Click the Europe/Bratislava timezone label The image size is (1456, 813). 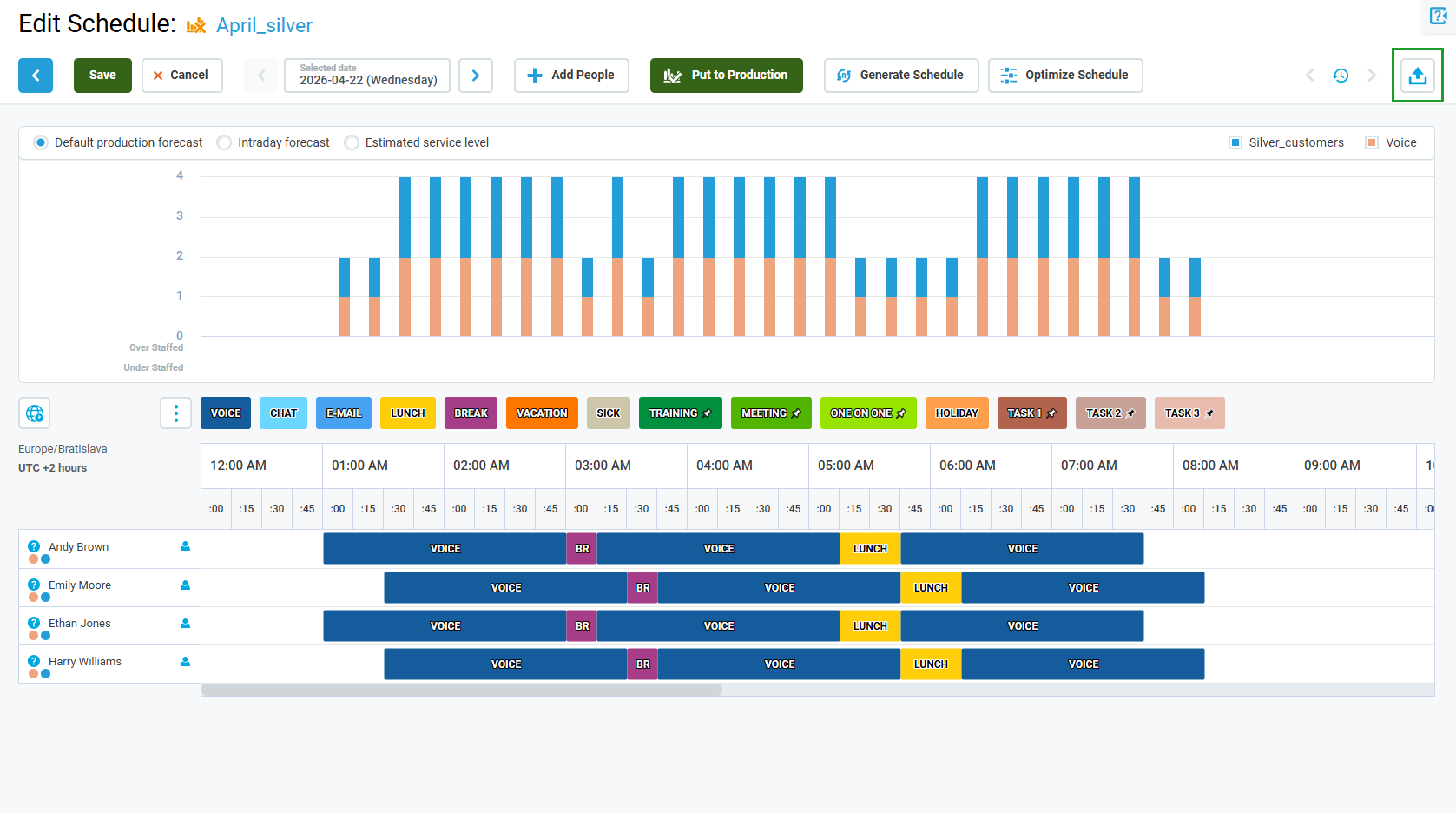click(63, 449)
